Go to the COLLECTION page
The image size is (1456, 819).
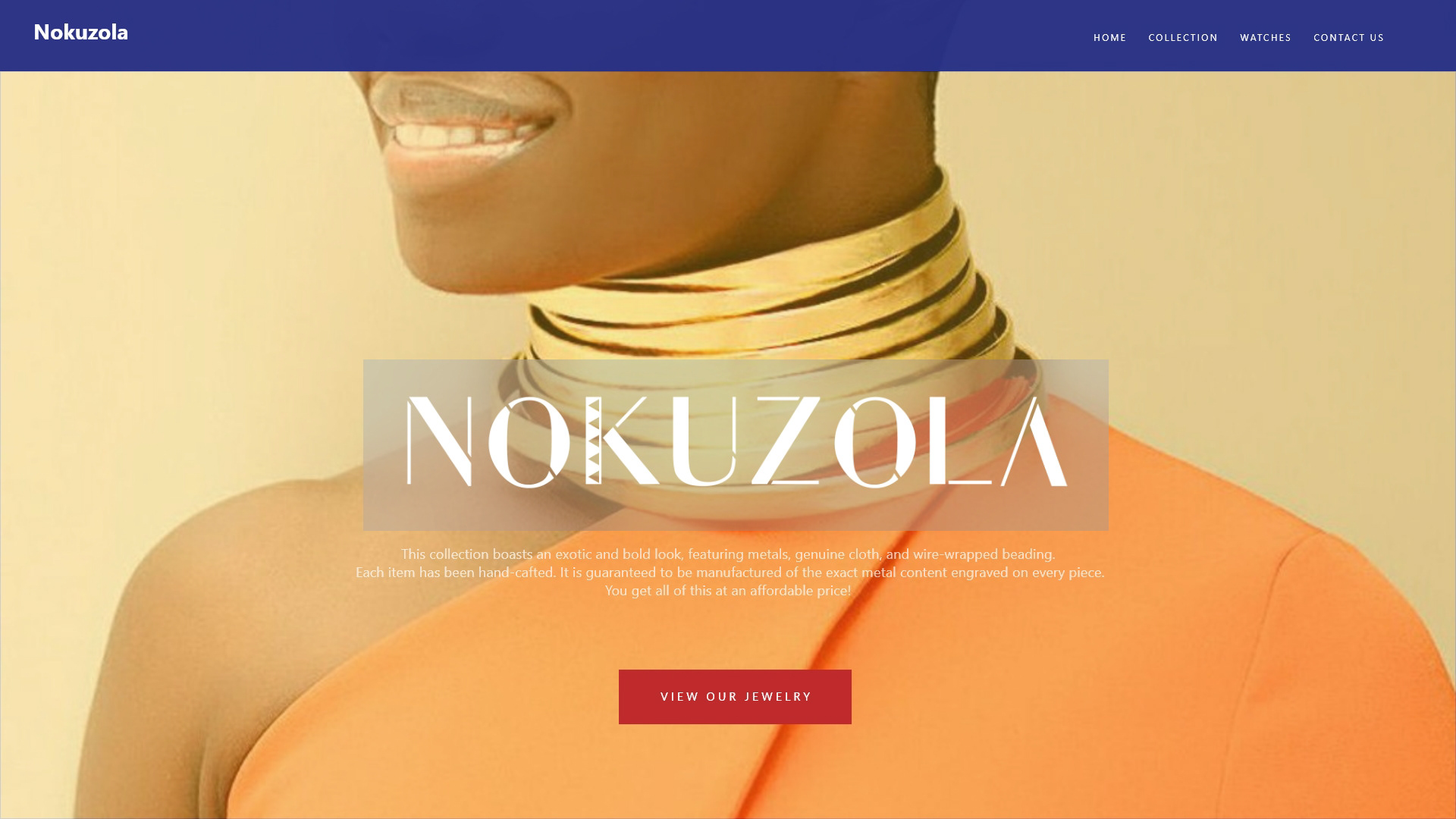click(x=1182, y=38)
